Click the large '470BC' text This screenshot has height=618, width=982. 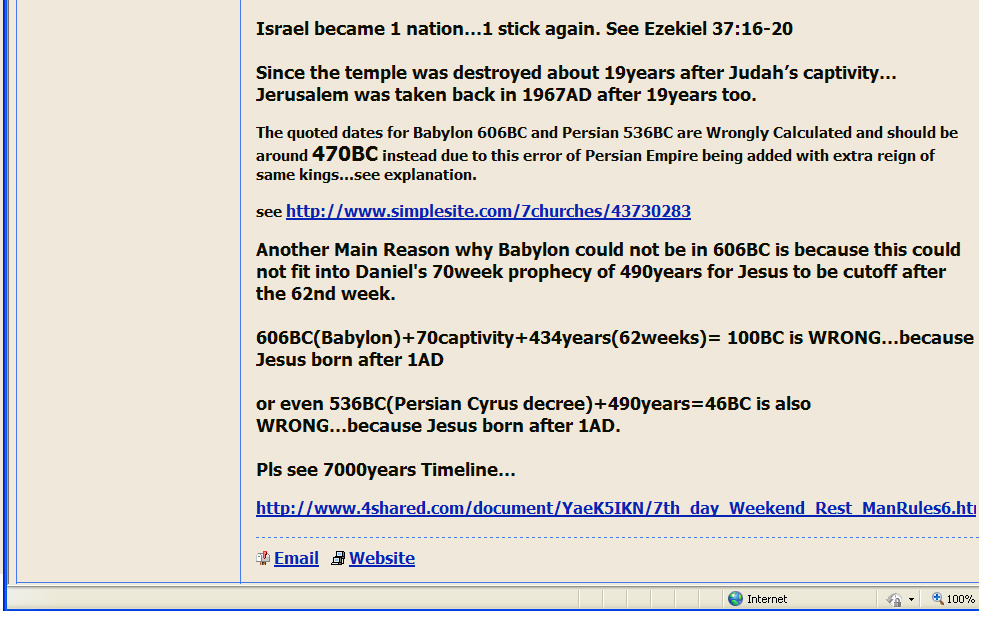345,153
